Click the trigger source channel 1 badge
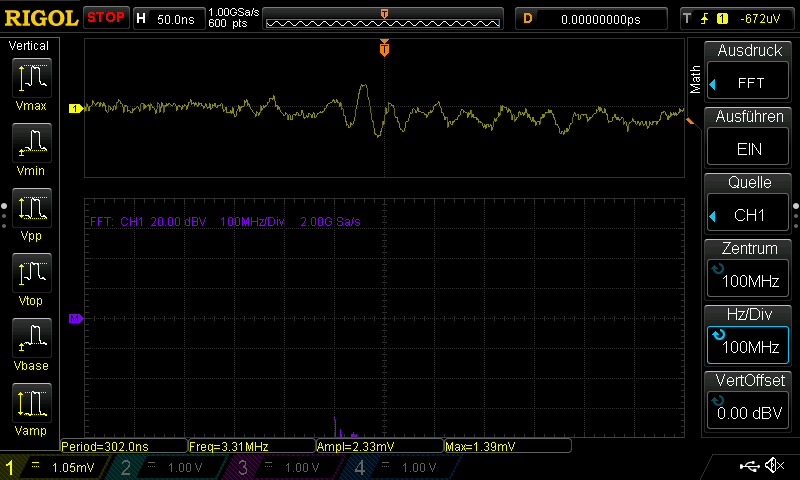Screen dimensions: 800x480 coord(722,19)
